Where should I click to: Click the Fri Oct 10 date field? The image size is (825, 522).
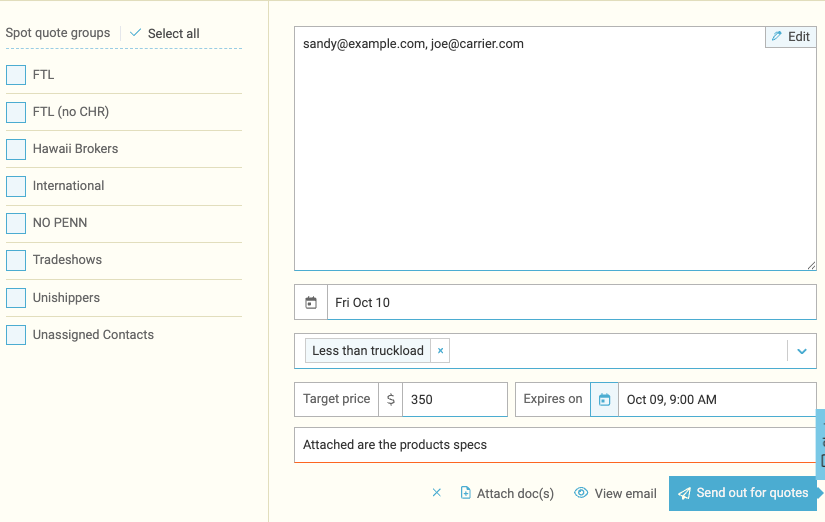572,303
